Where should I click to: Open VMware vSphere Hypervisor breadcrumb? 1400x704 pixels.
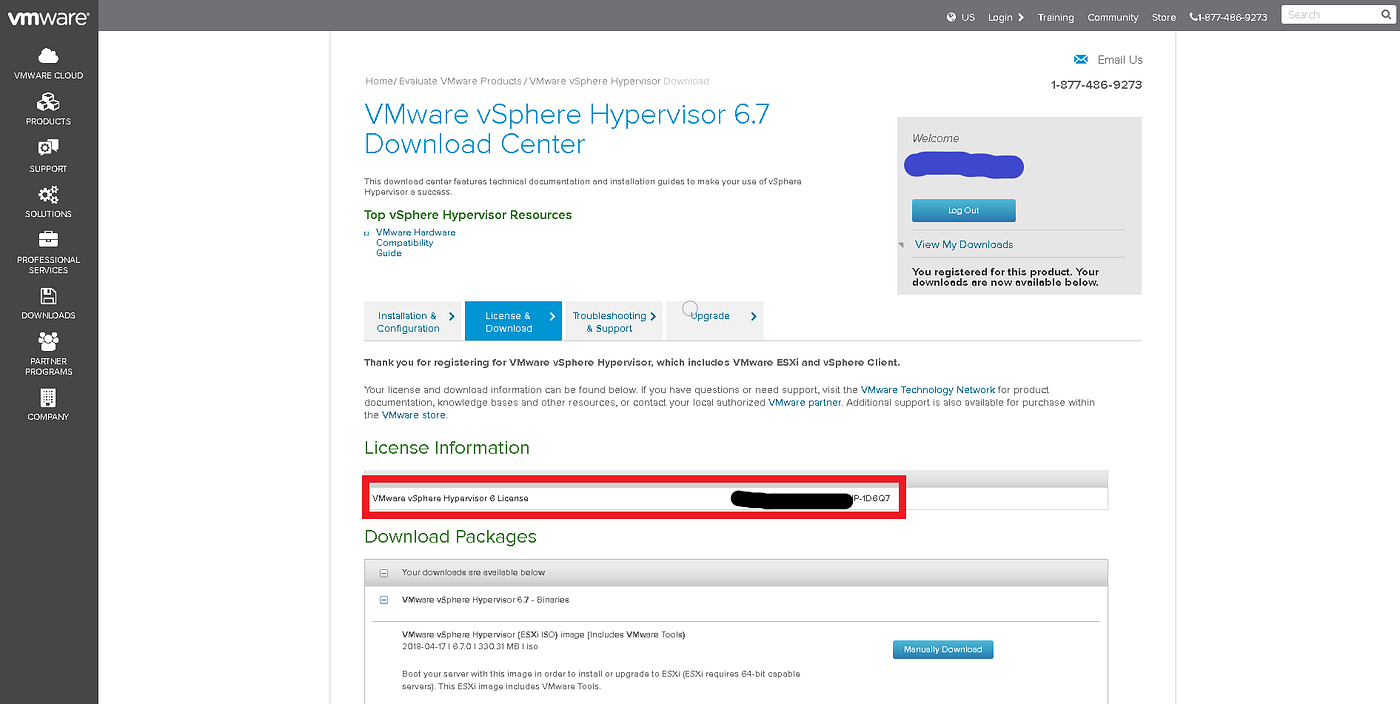(x=594, y=81)
